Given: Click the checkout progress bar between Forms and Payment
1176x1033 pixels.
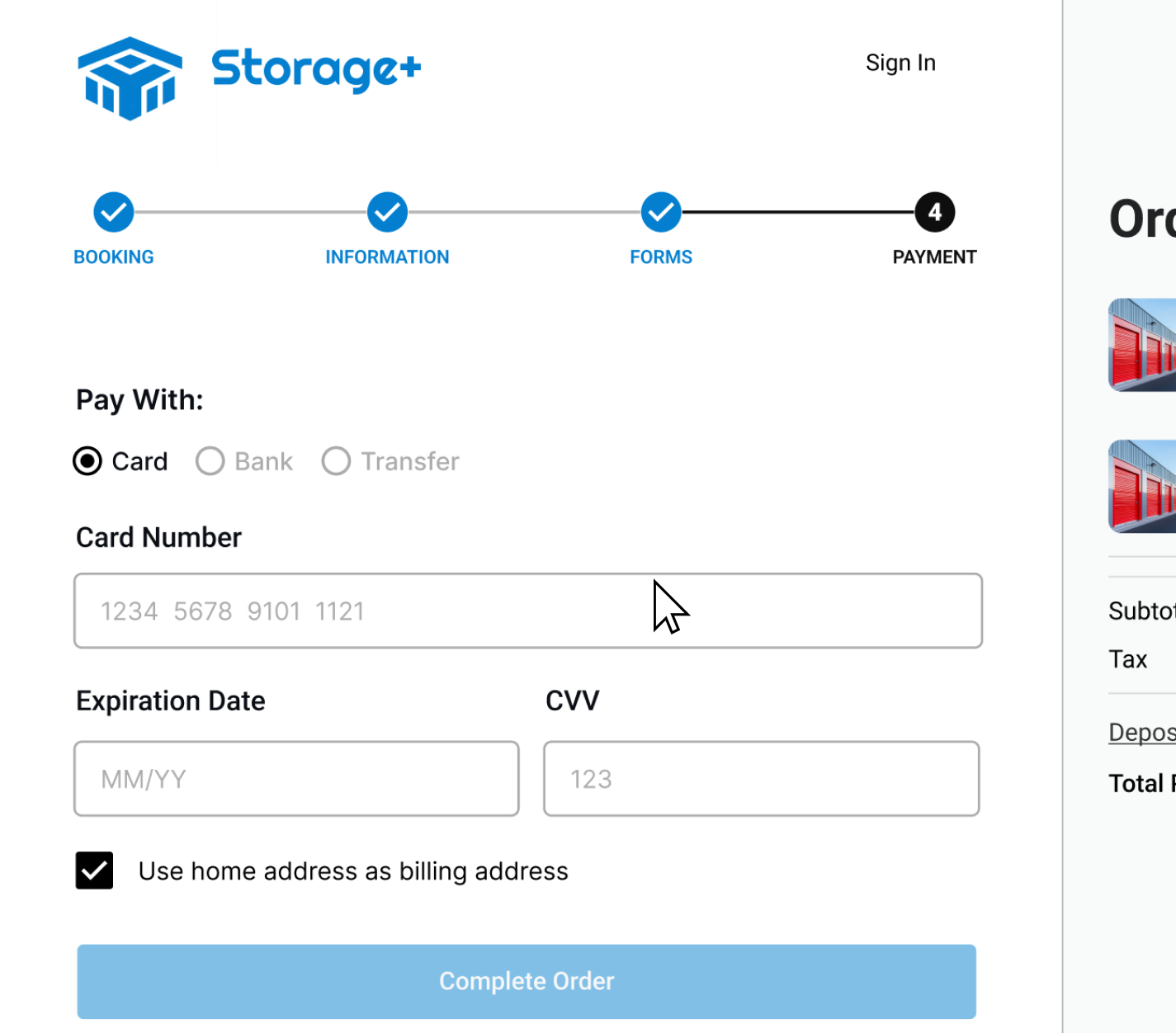Looking at the screenshot, I should point(797,211).
